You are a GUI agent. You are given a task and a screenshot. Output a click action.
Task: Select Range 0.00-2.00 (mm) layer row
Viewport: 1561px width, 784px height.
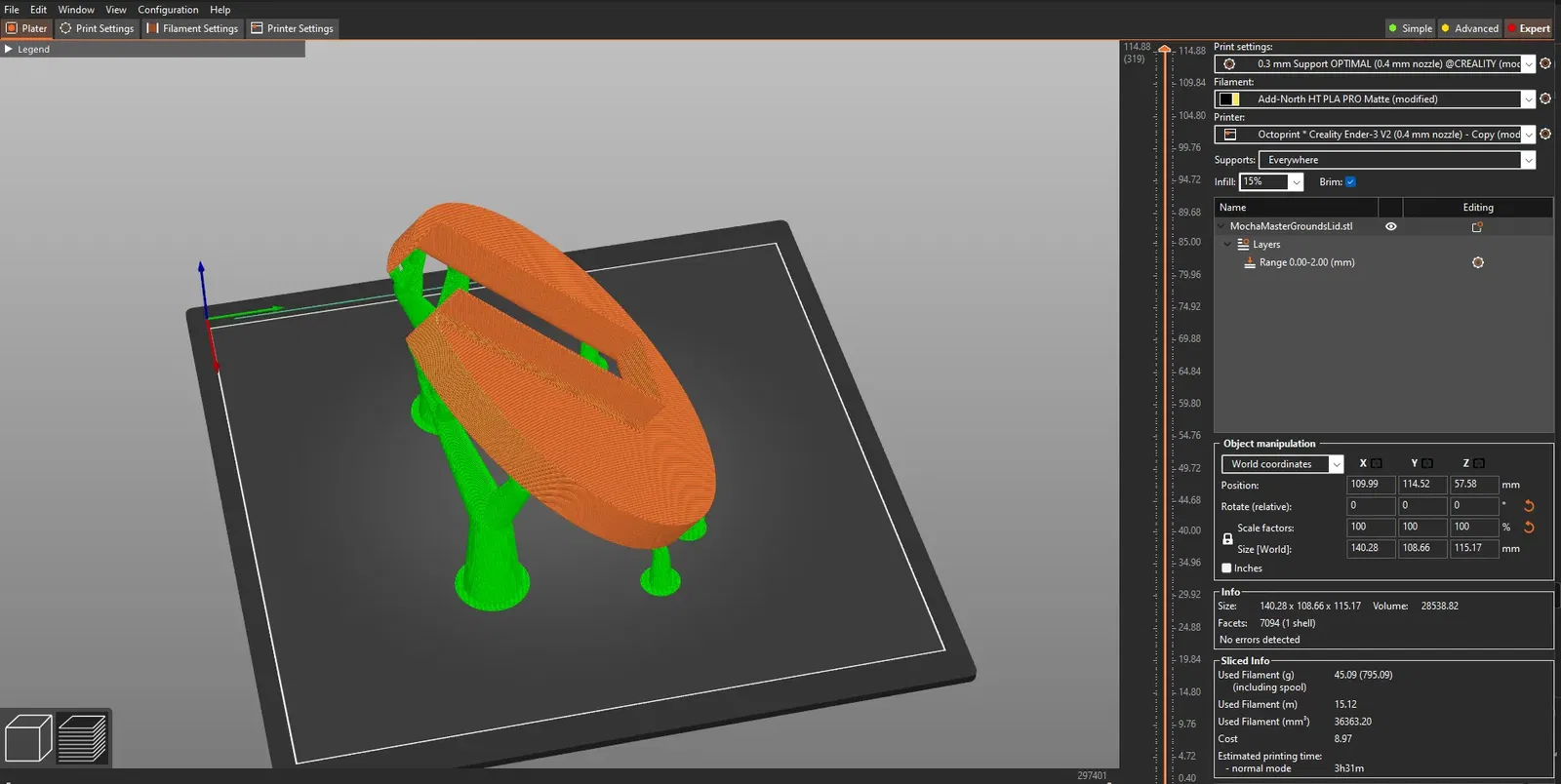1383,262
